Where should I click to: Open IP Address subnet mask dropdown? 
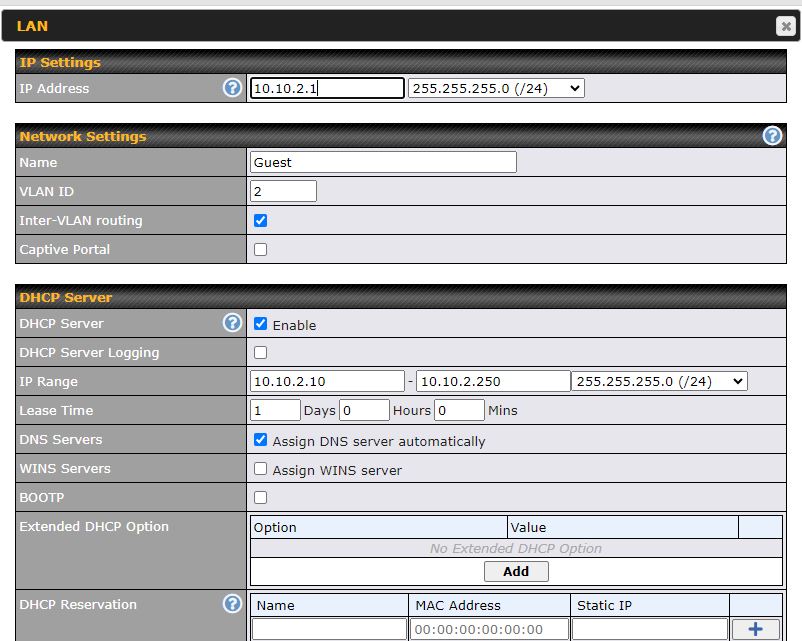coord(496,88)
